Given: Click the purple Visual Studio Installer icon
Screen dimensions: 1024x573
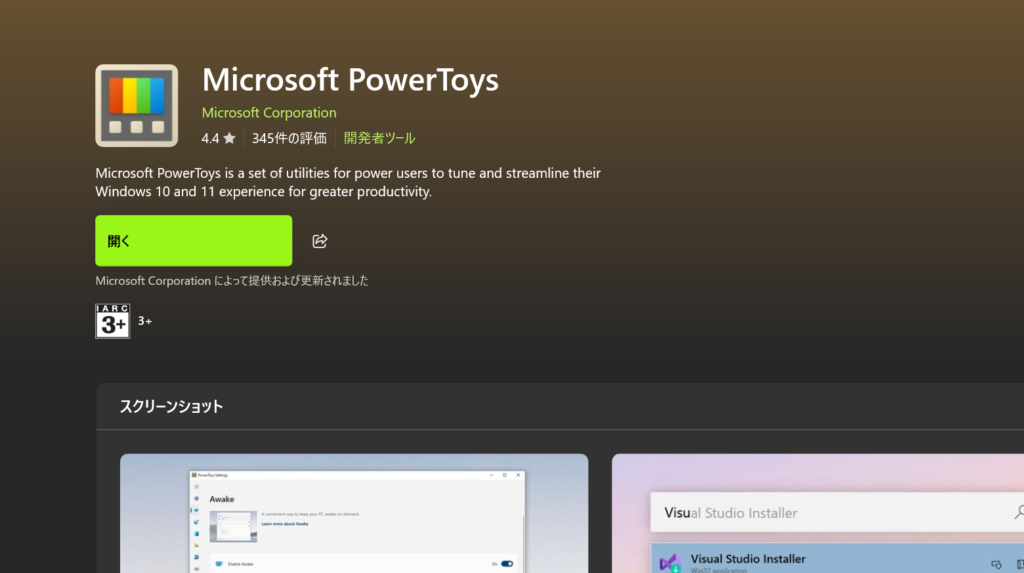Looking at the screenshot, I should click(x=669, y=562).
